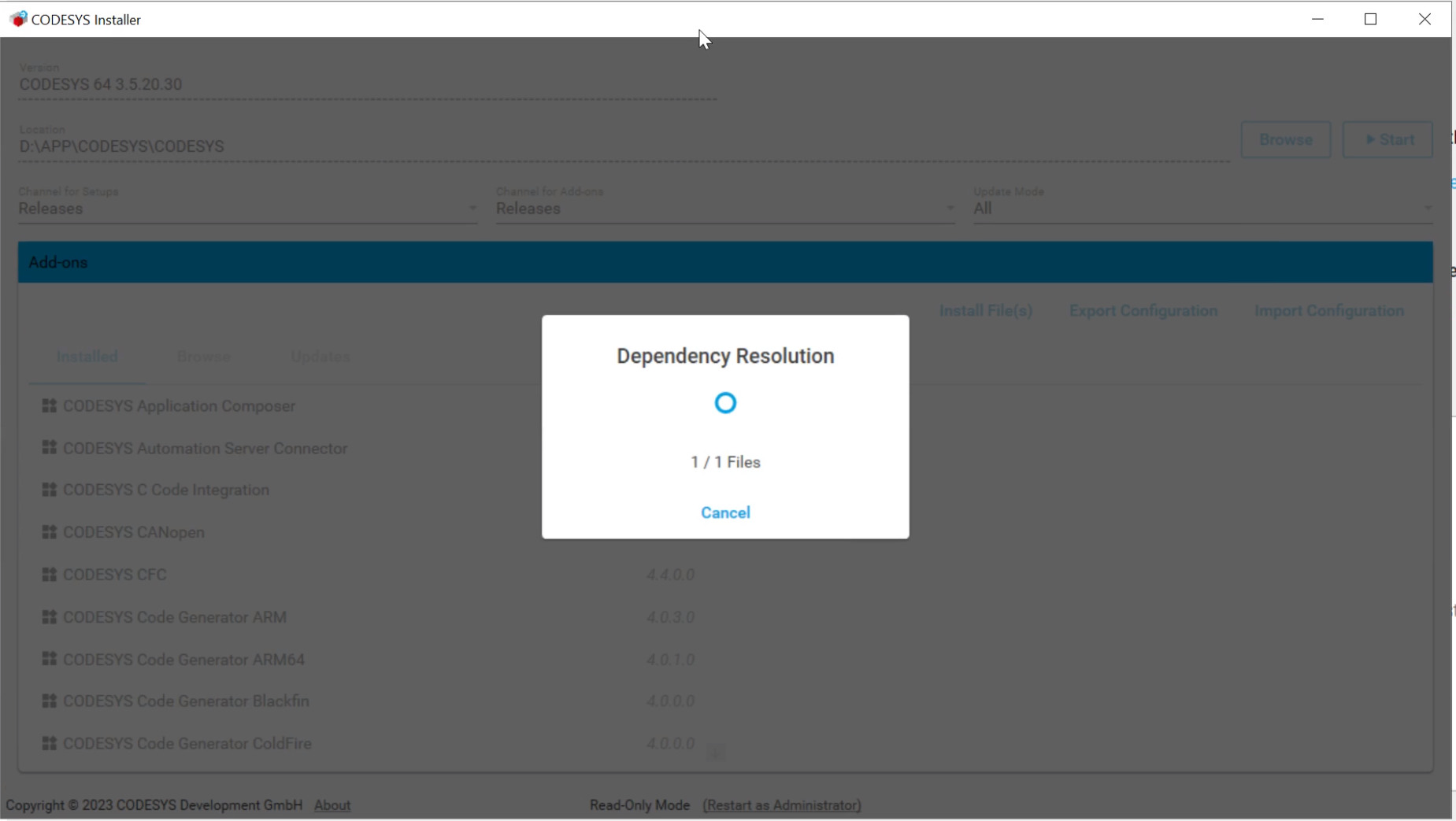
Task: Maximize the CODESYS Installer window
Action: [1370, 19]
